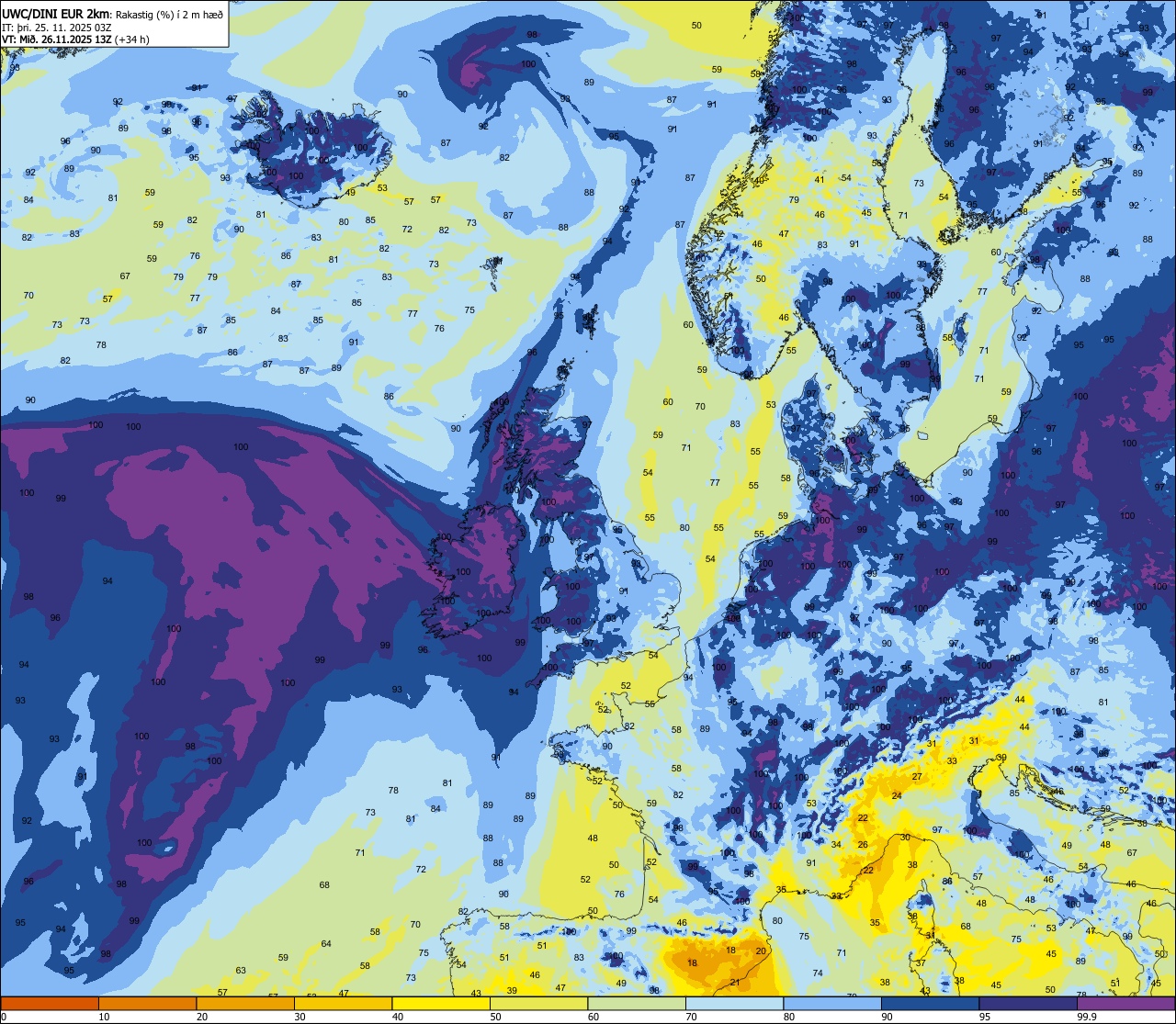Click the legend band between 20 and 30

click(x=245, y=1003)
